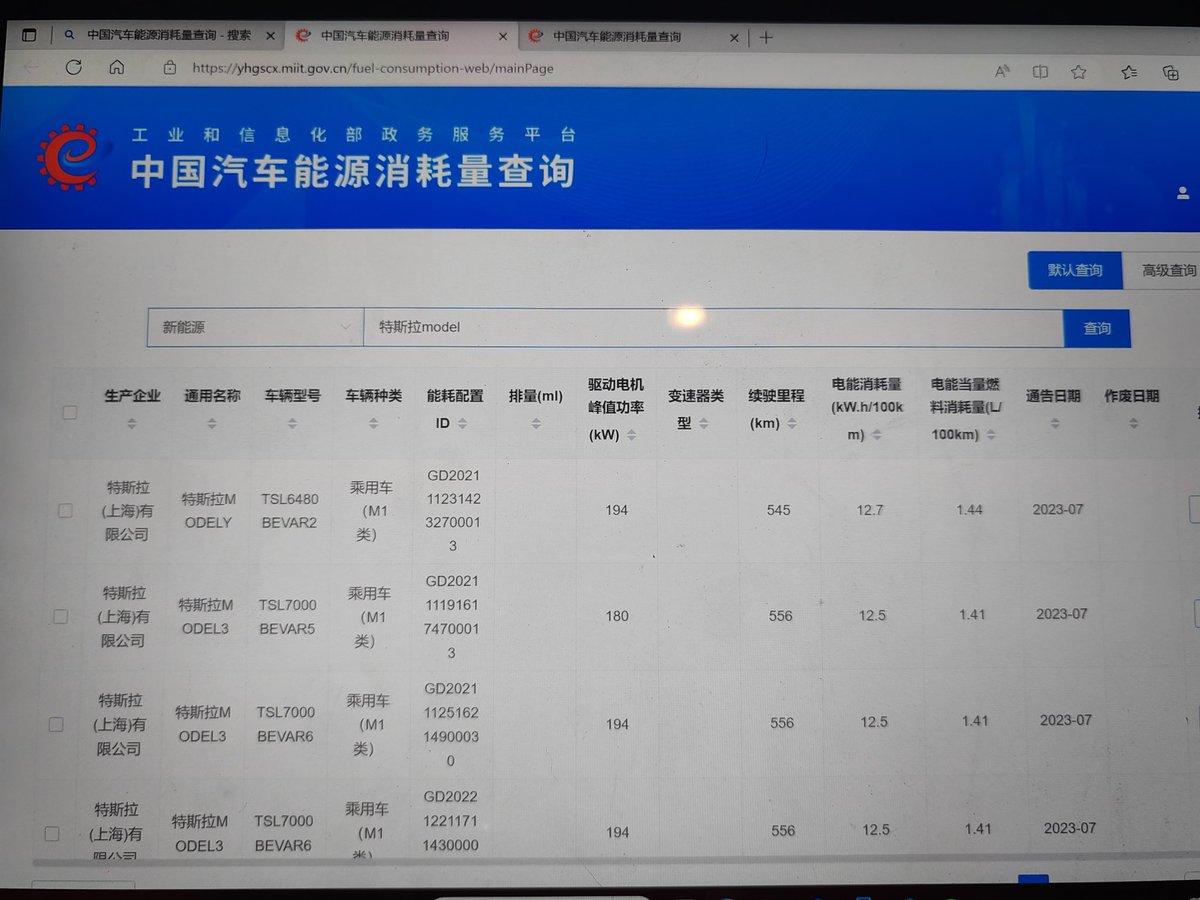Screen dimensions: 1200x900
Task: Click 工业和信息化部政务服务平台 header text
Action: (x=354, y=135)
